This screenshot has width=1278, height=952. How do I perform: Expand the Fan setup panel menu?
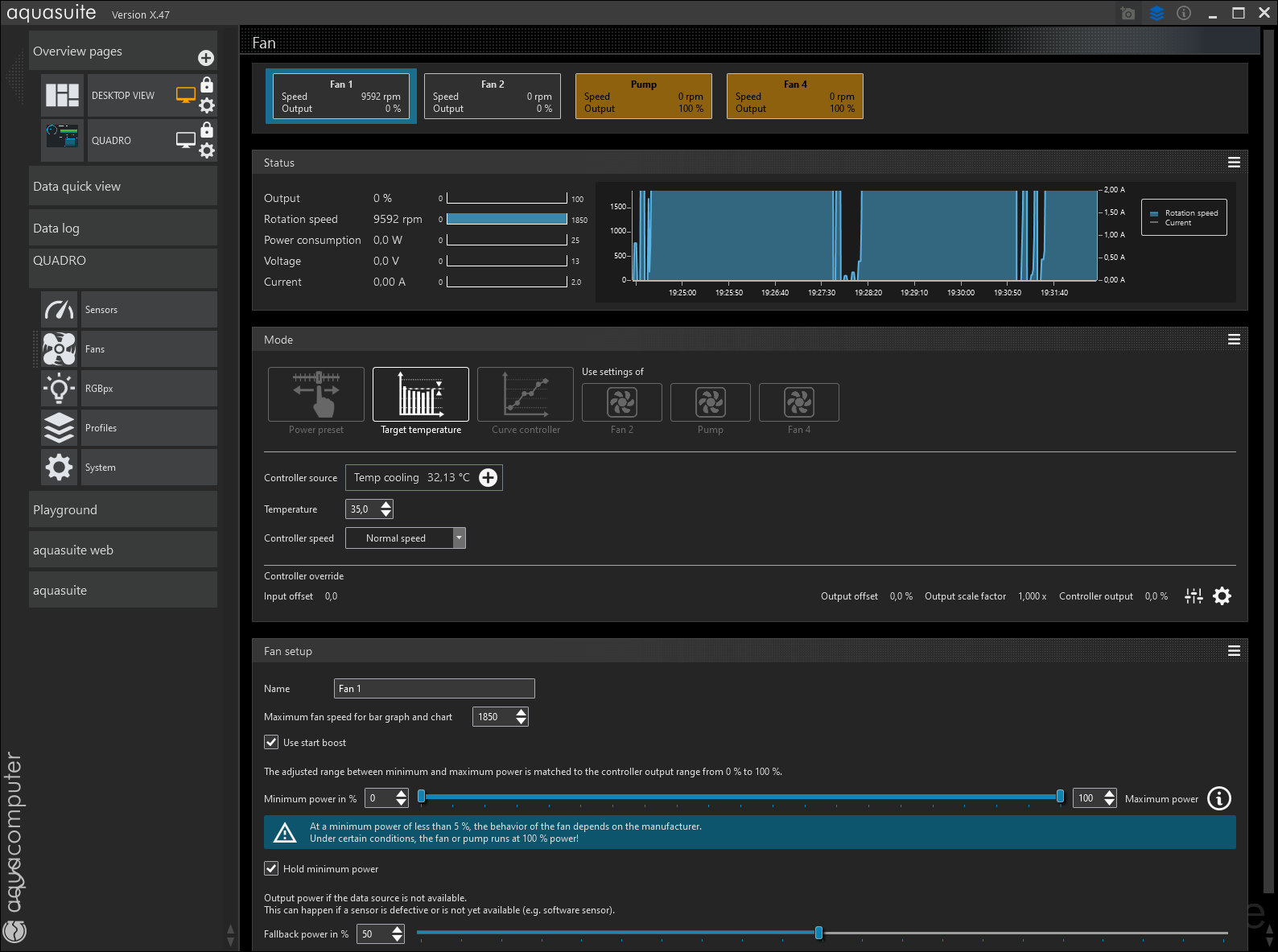coord(1234,651)
